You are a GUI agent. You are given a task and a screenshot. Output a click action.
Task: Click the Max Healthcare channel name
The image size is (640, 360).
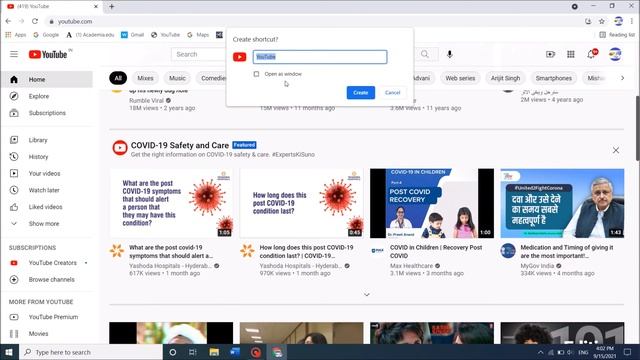click(x=411, y=266)
